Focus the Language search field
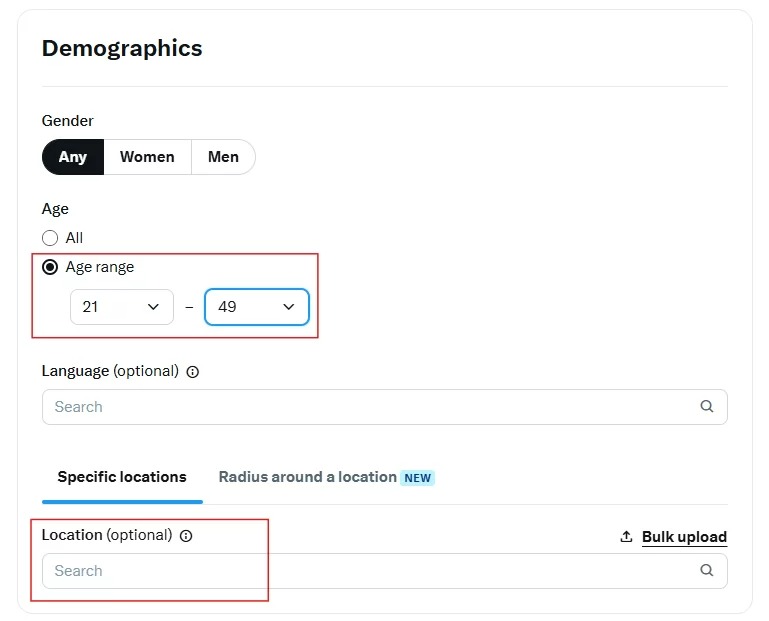769x621 pixels. pos(370,407)
